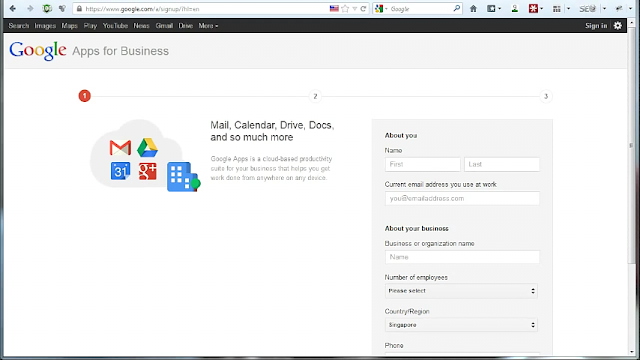Click the Google settings gear icon
640x360 pixels.
[x=618, y=26]
